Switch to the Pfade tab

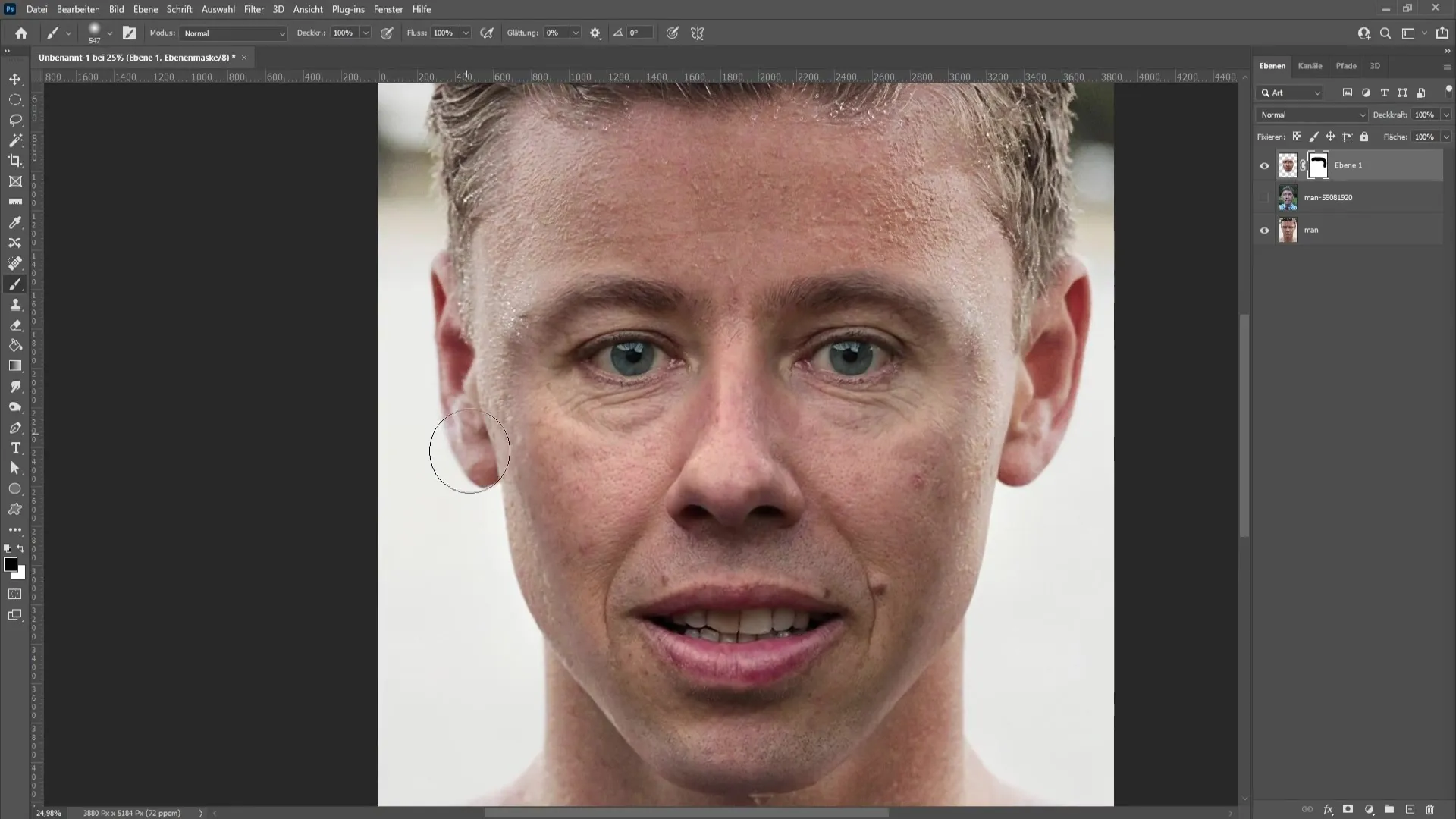click(1346, 65)
